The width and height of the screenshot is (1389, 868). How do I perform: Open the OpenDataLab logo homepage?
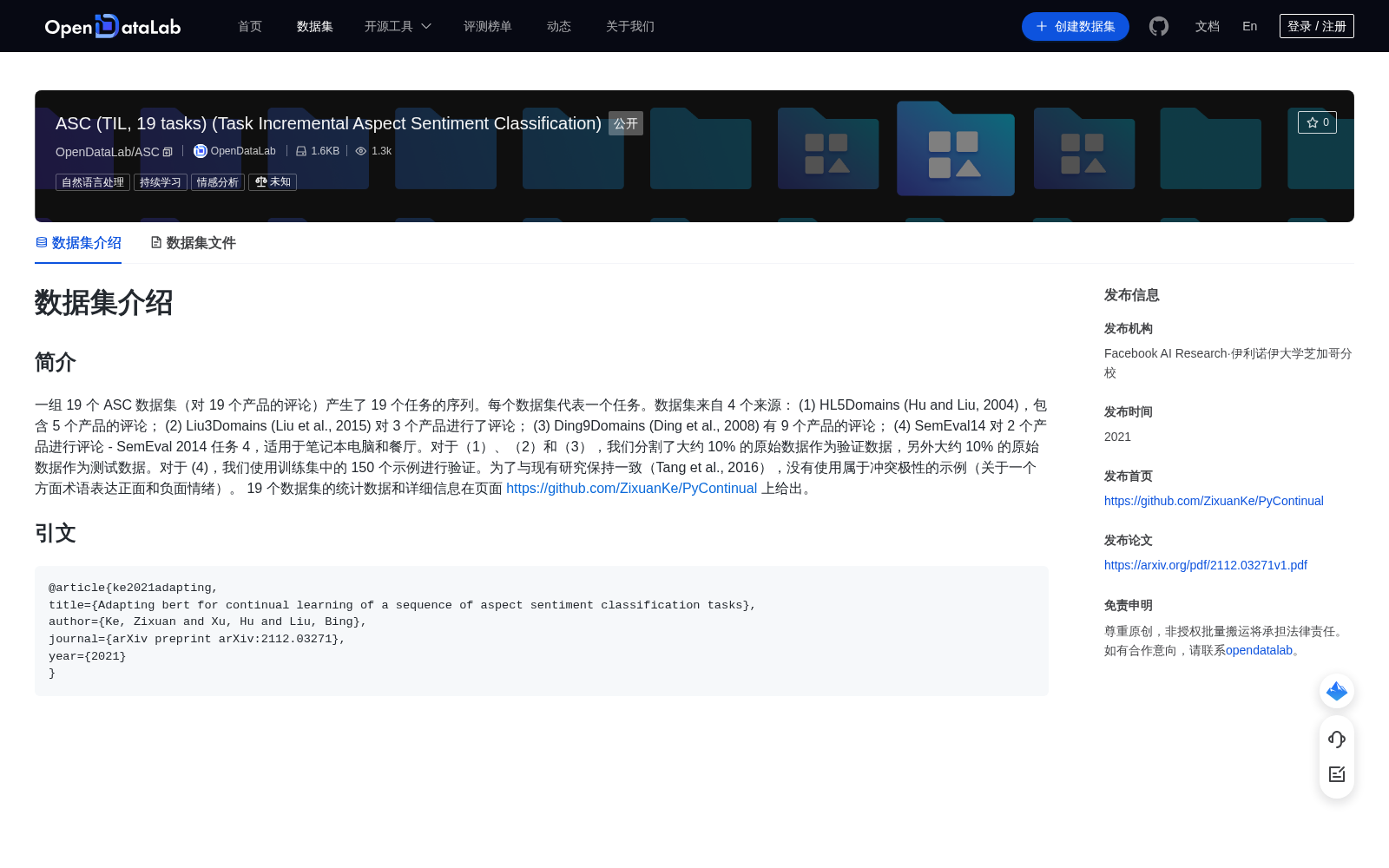tap(113, 26)
